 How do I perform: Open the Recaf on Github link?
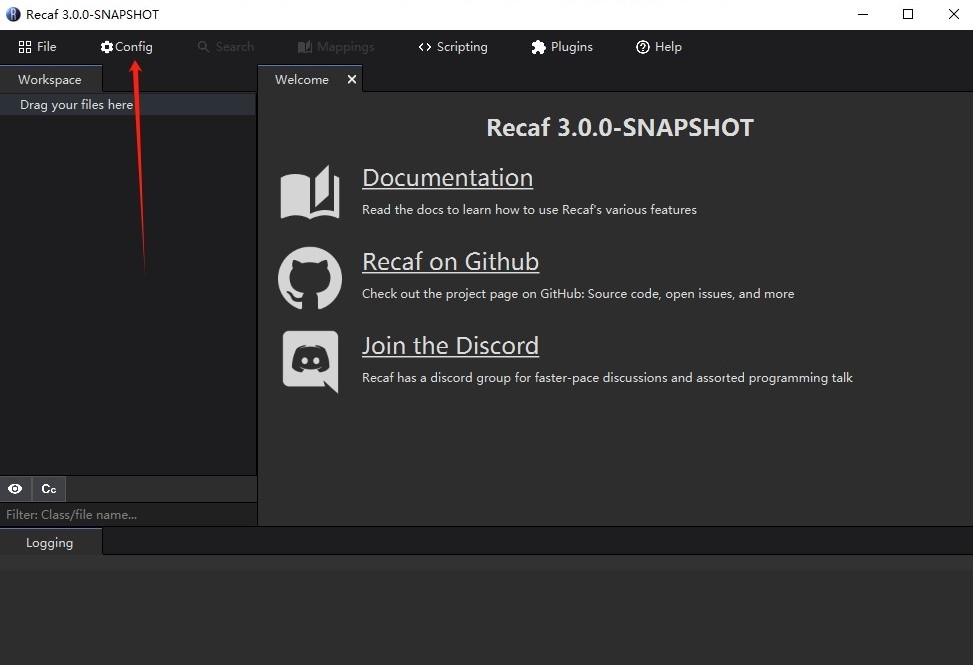pyautogui.click(x=450, y=262)
